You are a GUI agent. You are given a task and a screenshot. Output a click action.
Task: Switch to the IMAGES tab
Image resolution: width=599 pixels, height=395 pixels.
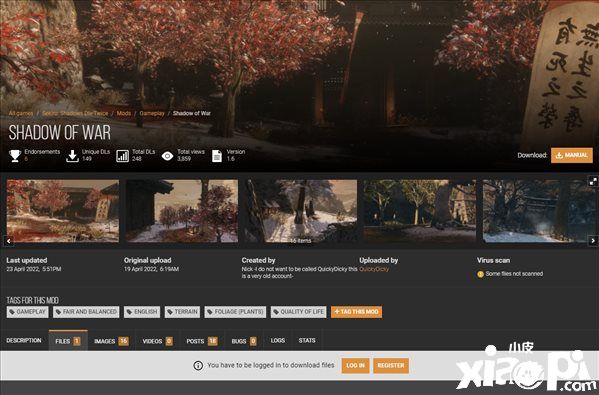111,341
